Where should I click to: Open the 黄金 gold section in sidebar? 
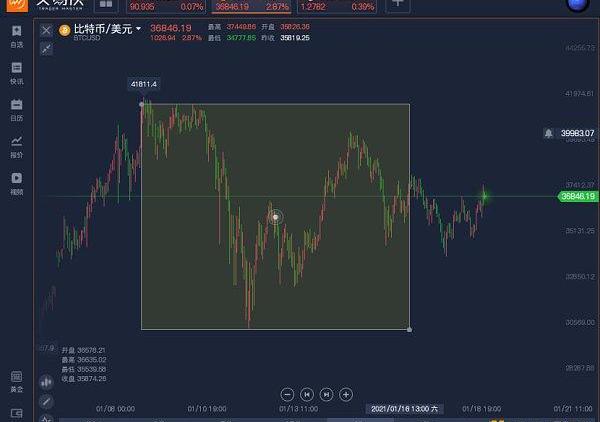16,381
